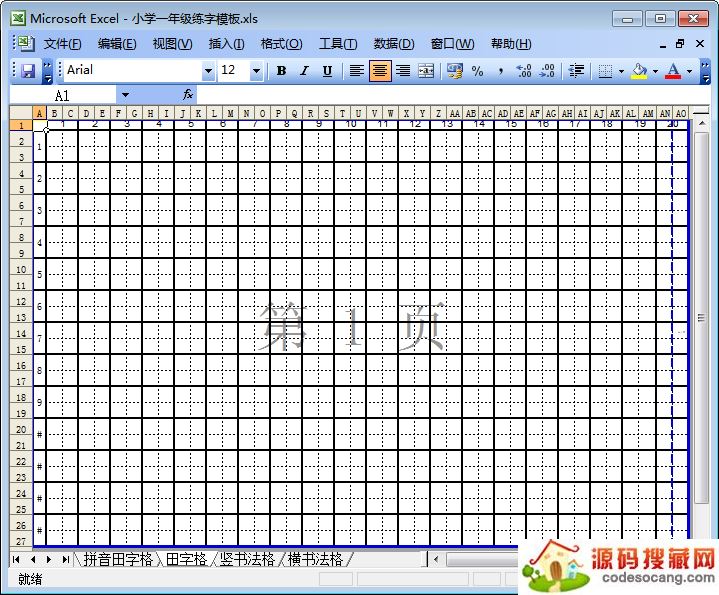
Task: Open the font size dropdown
Action: tap(256, 71)
